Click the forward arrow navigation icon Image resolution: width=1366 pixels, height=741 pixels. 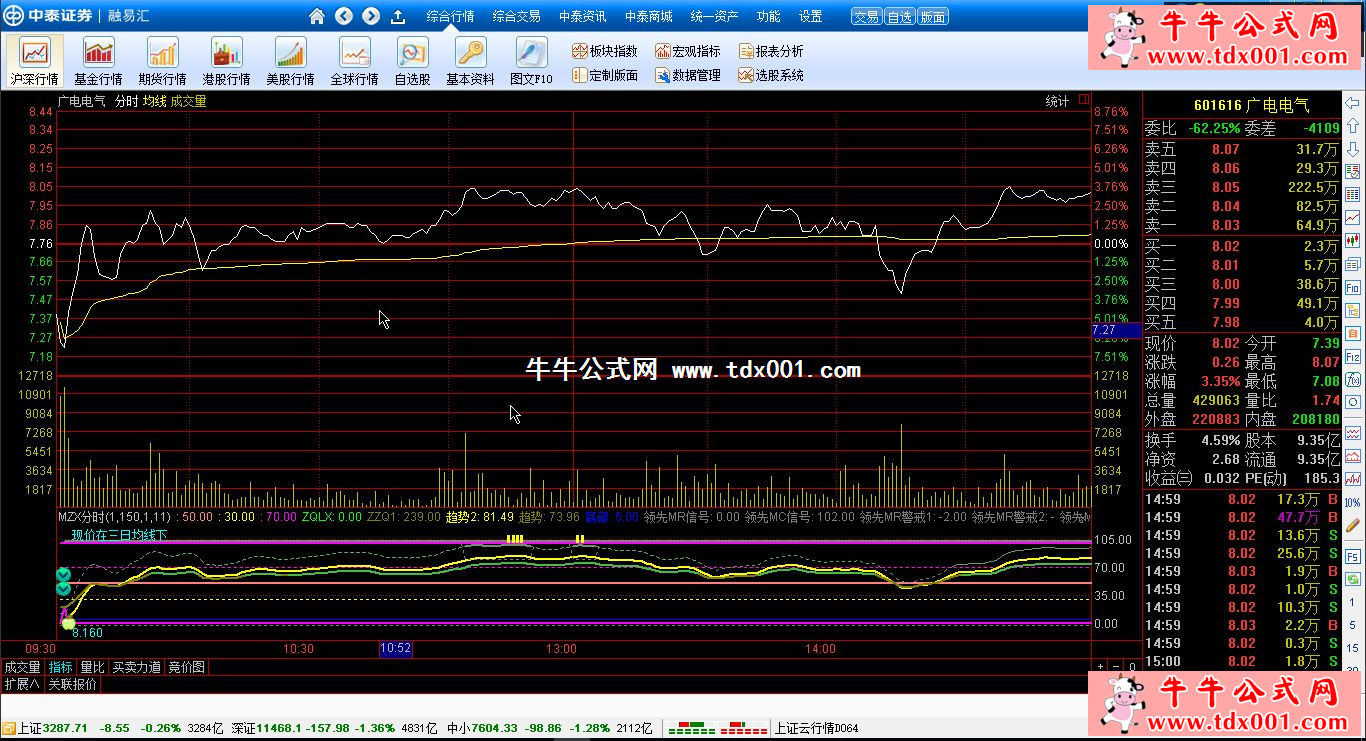coord(371,16)
